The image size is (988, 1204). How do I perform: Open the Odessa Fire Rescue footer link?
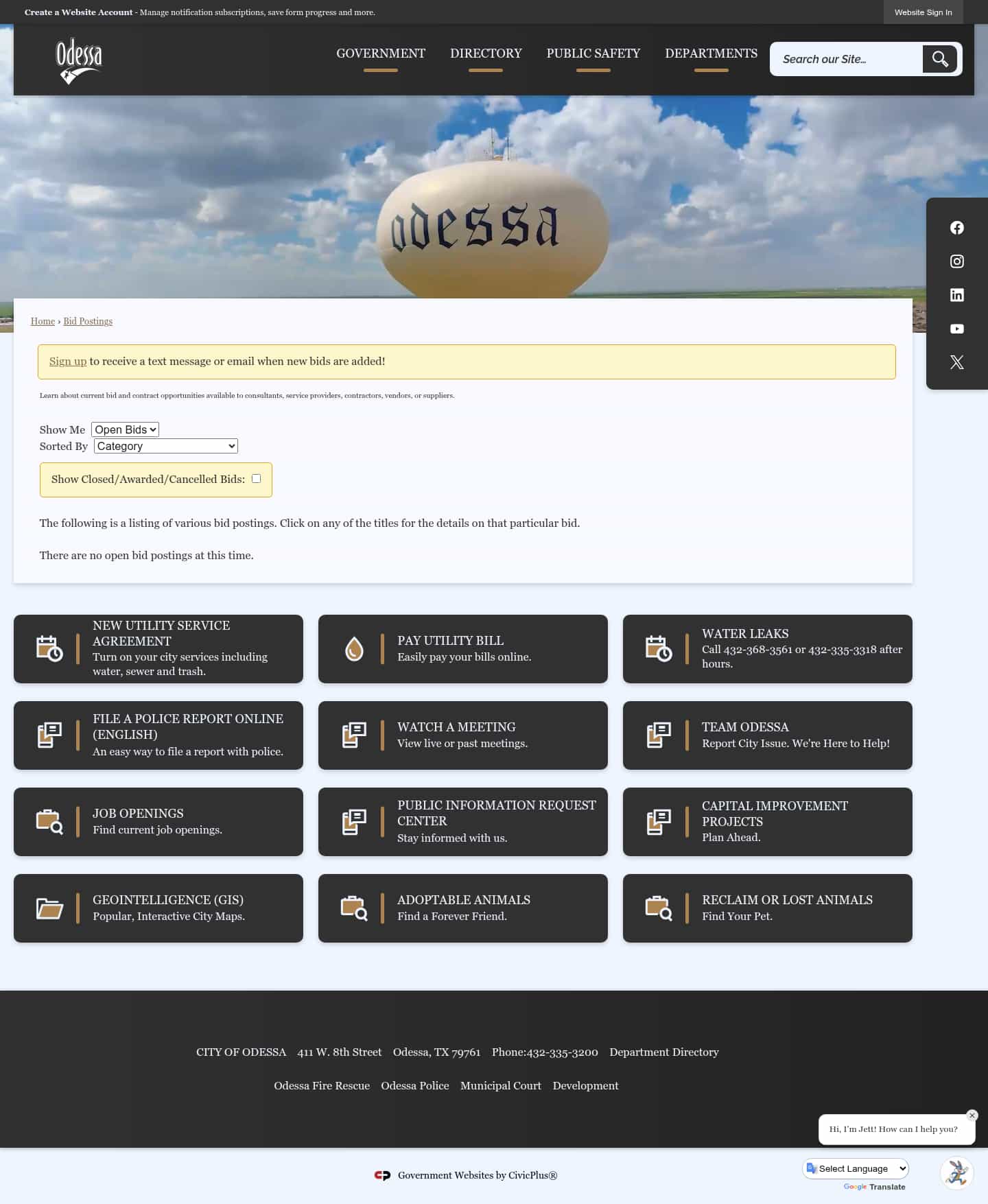(322, 1085)
